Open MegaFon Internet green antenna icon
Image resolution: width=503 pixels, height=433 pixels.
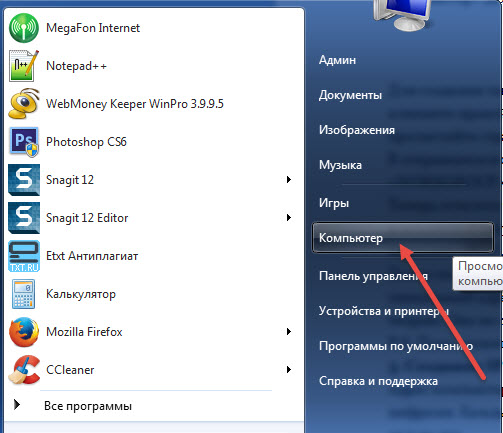[24, 28]
